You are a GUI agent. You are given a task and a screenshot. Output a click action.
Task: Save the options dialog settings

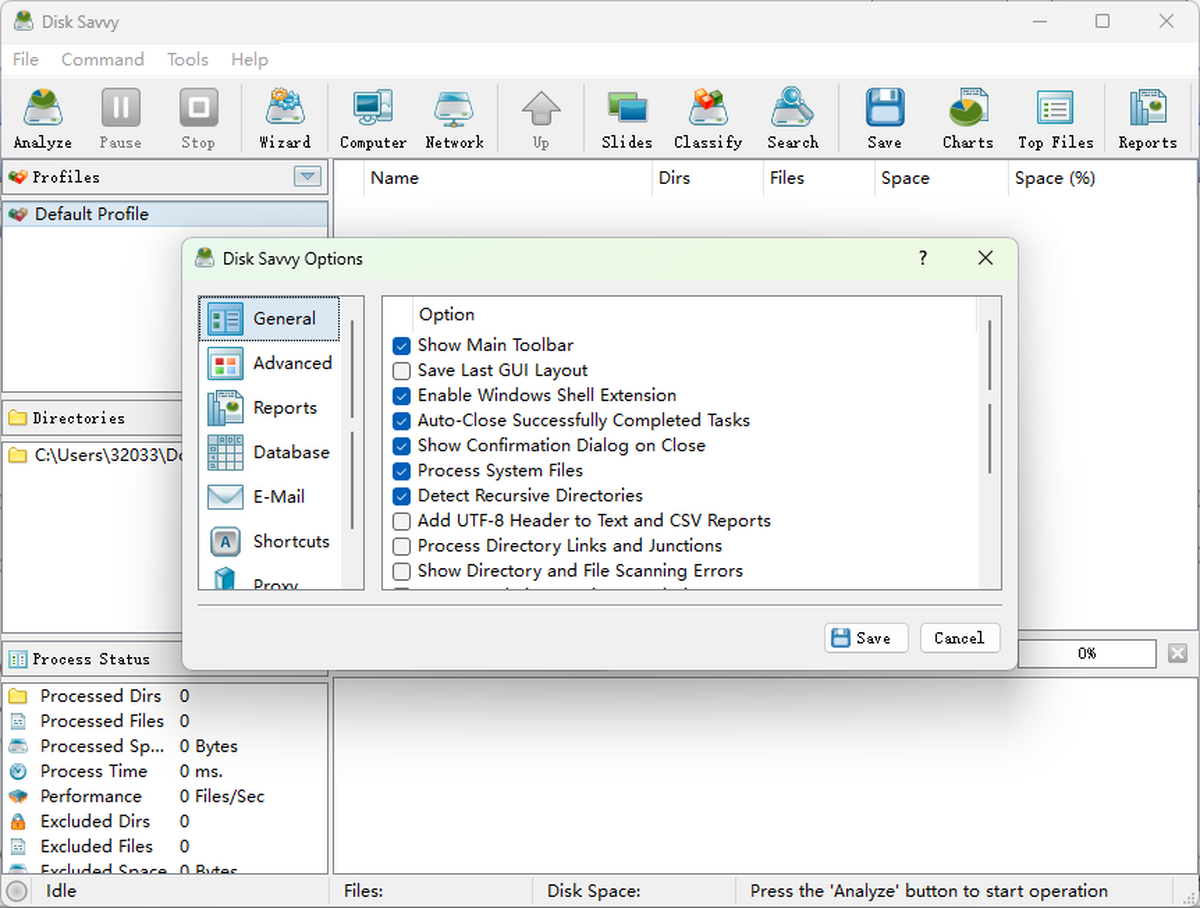point(866,638)
